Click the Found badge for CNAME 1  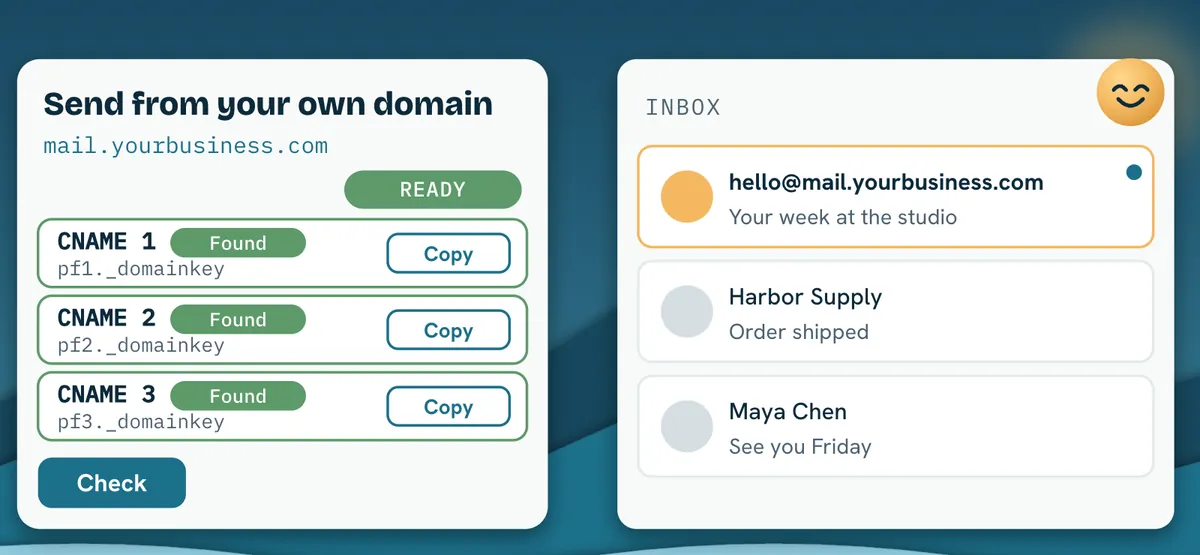(238, 243)
